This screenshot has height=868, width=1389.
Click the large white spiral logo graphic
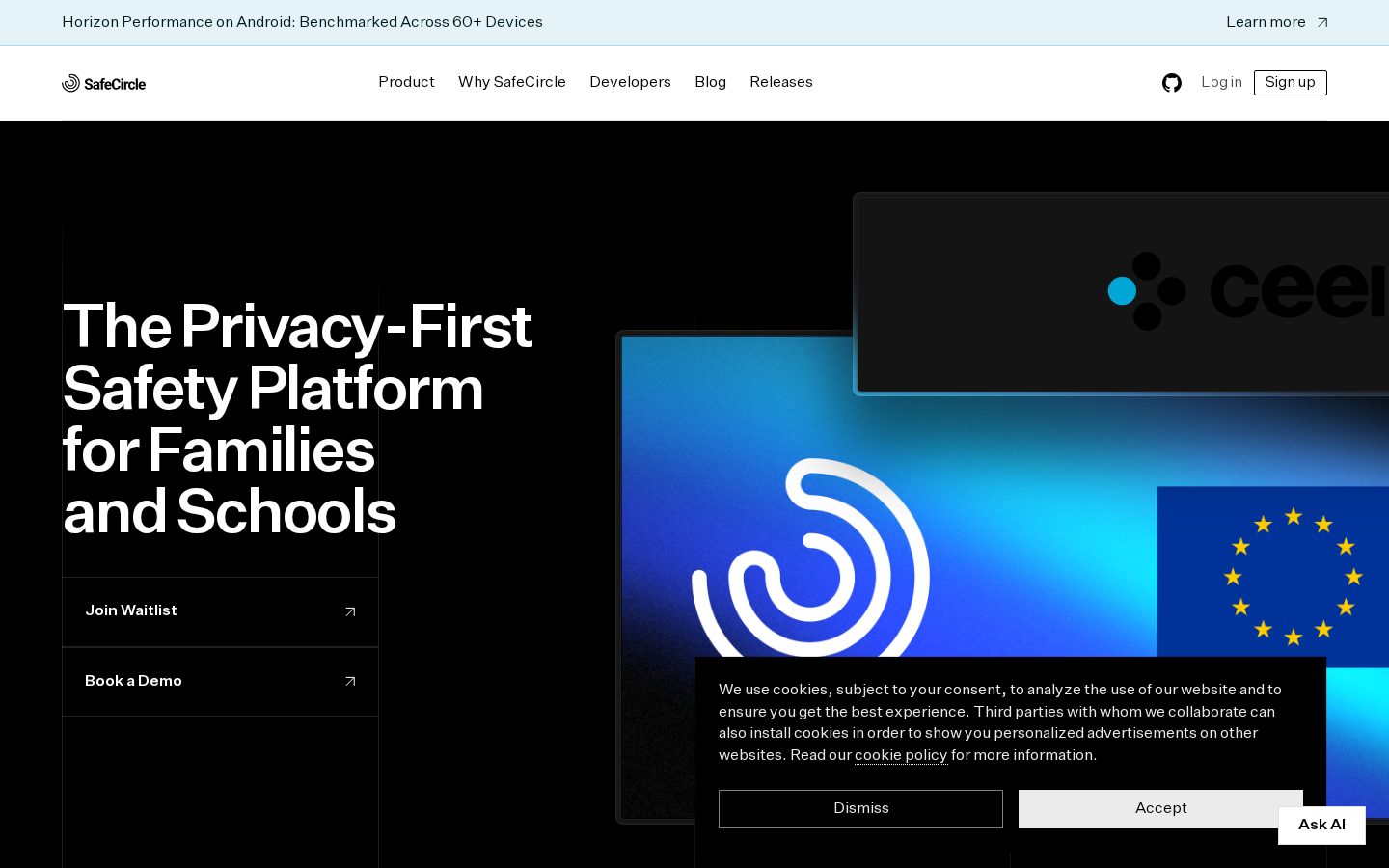pyautogui.click(x=810, y=559)
